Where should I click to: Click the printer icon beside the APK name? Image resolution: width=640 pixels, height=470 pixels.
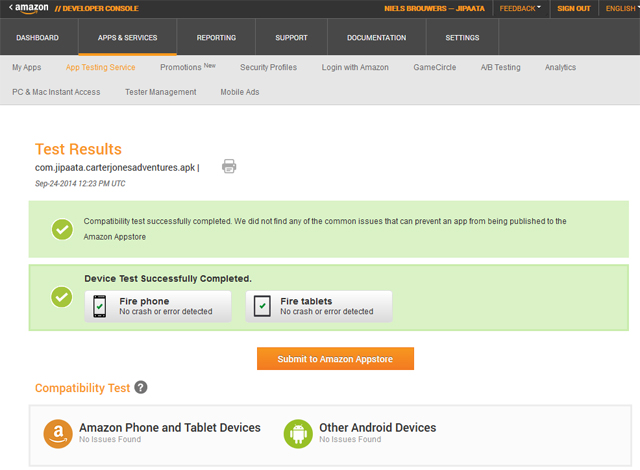click(x=229, y=166)
